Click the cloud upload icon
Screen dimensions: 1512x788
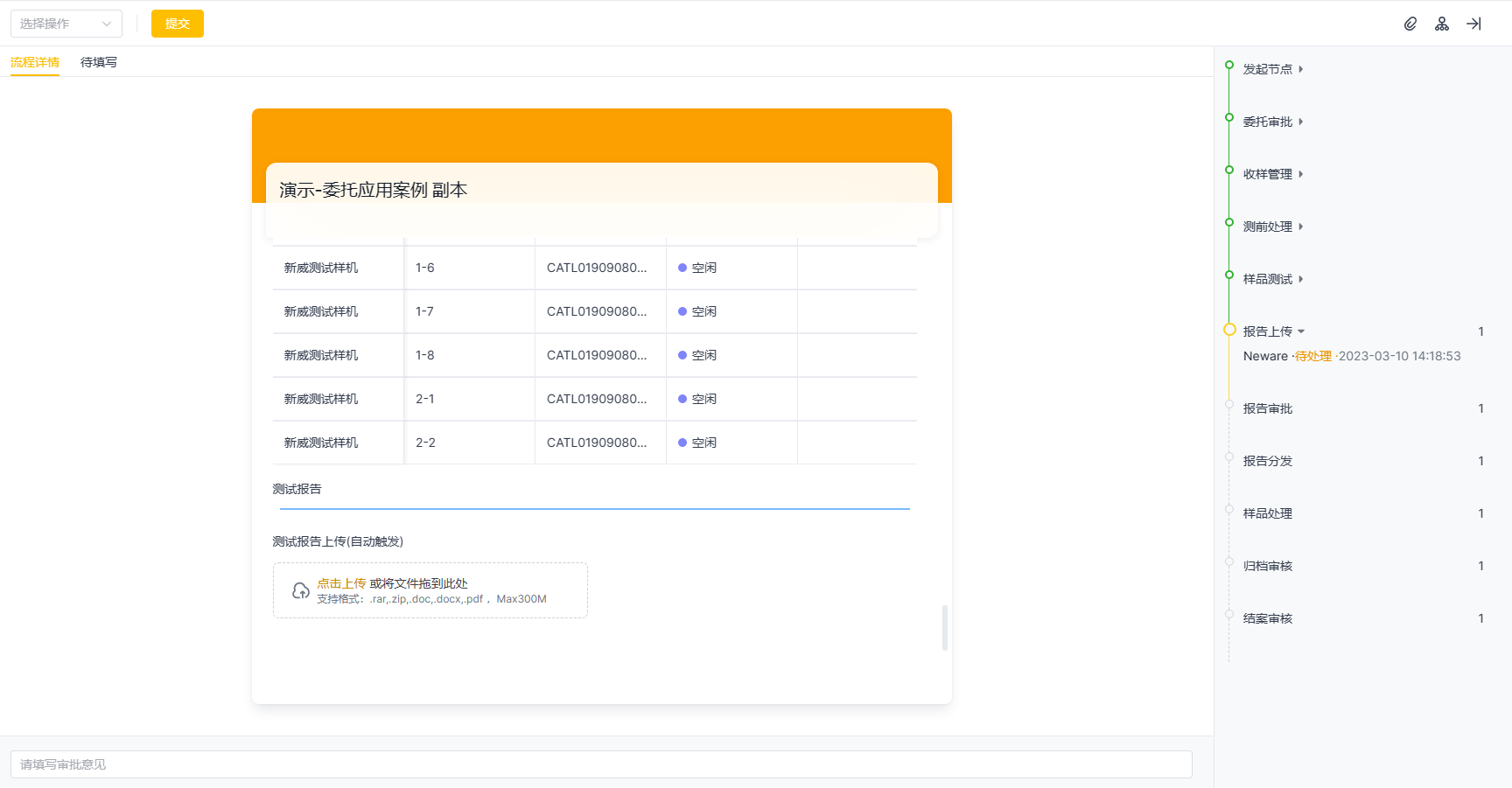(x=301, y=590)
